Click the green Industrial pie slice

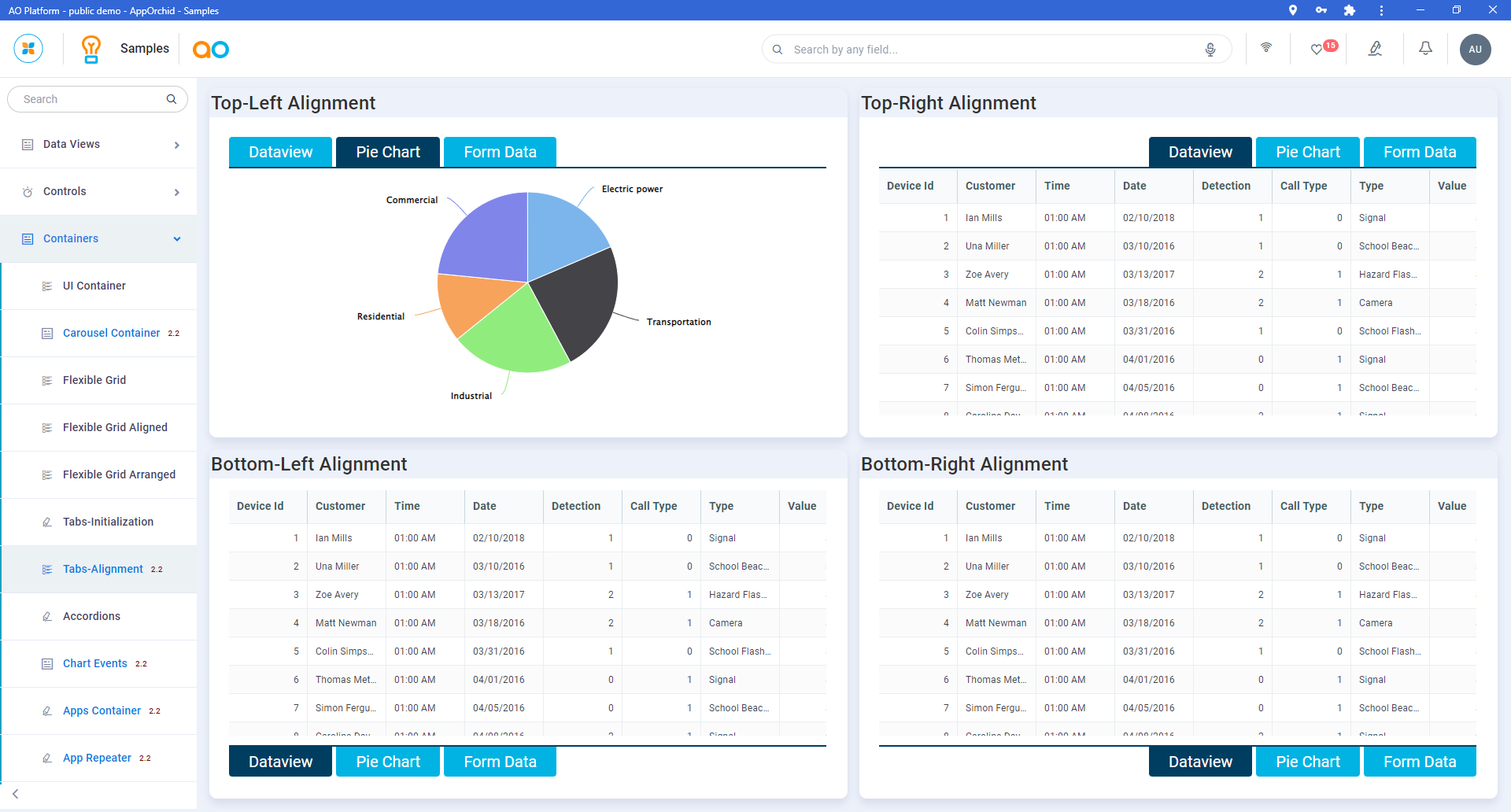[512, 337]
